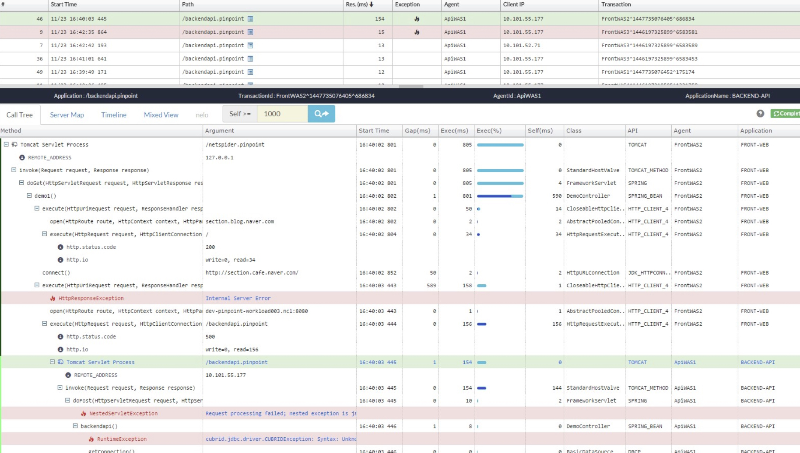Click the Tomcat icon on the highlighted BACKEND-API row

point(60,362)
